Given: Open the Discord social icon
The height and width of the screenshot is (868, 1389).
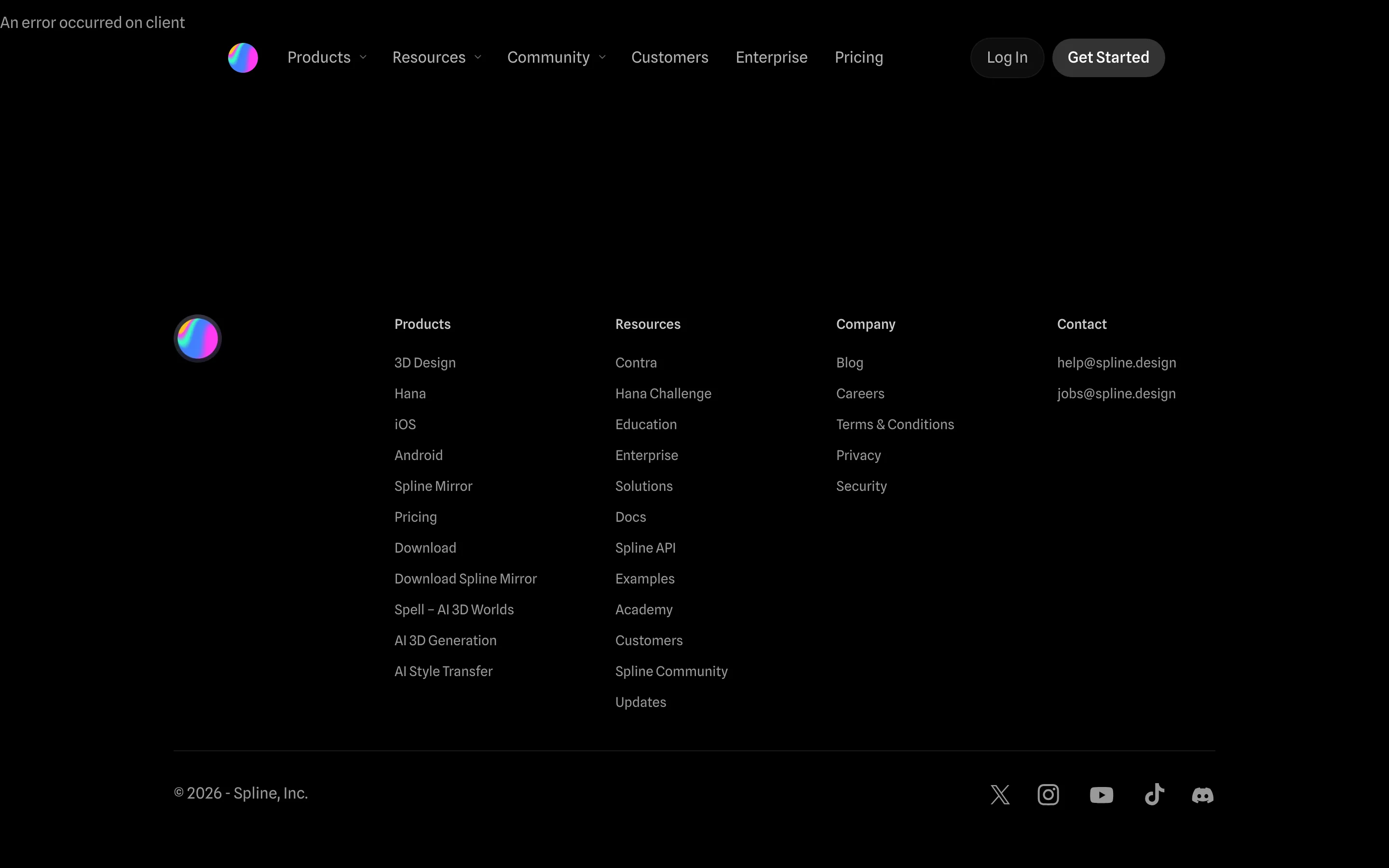Looking at the screenshot, I should coord(1202,795).
